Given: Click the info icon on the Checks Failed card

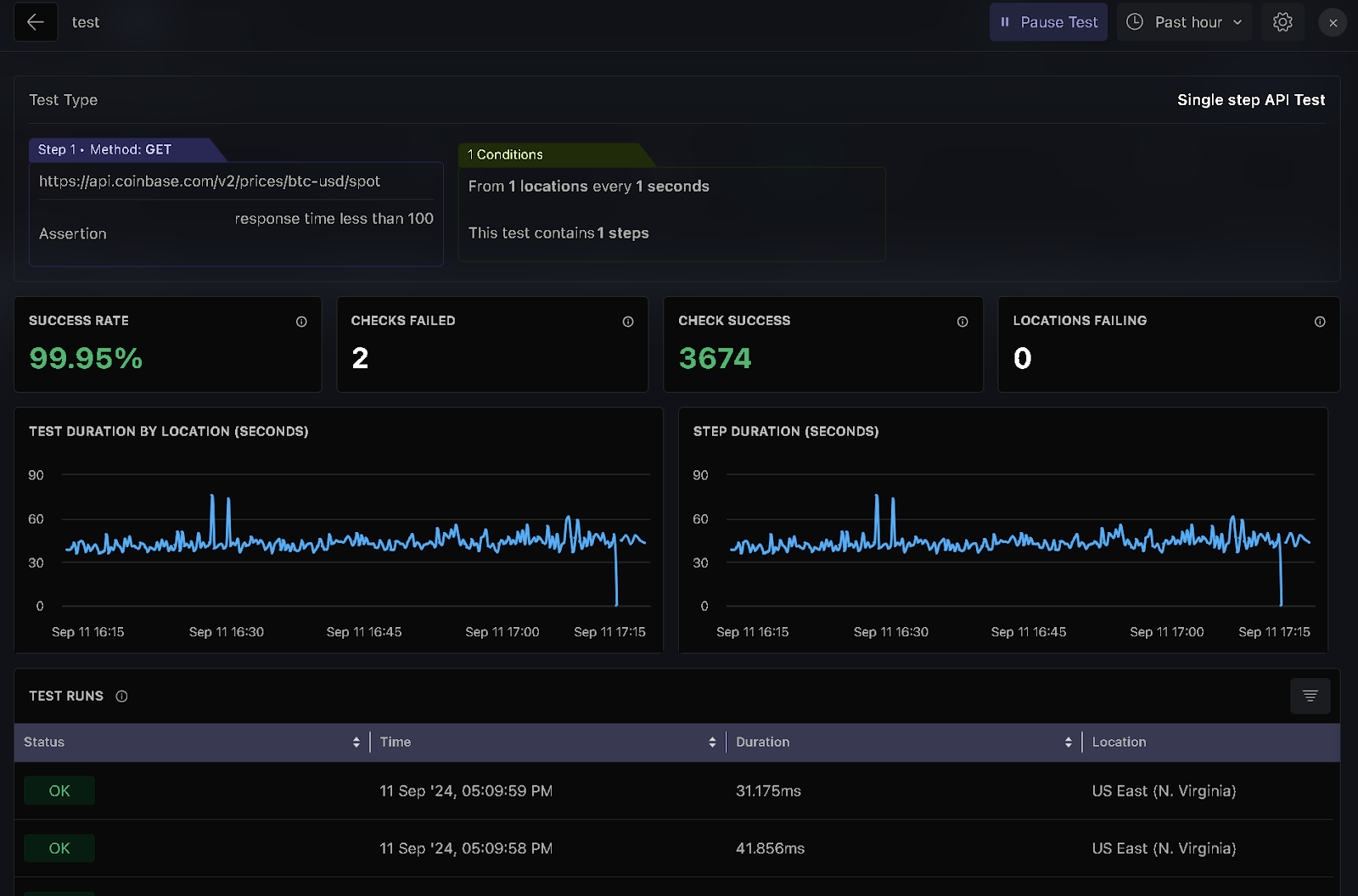Looking at the screenshot, I should pos(627,322).
